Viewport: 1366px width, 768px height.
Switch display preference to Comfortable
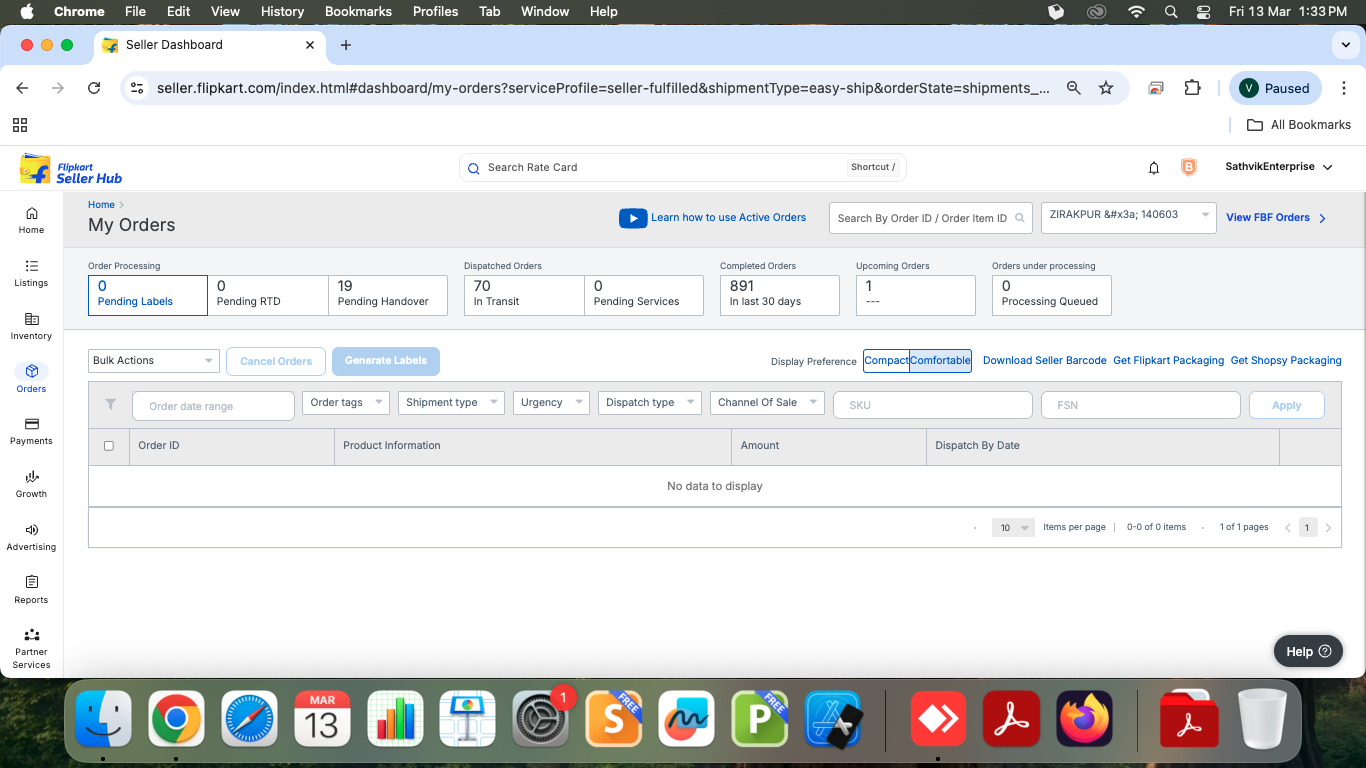pyautogui.click(x=940, y=361)
